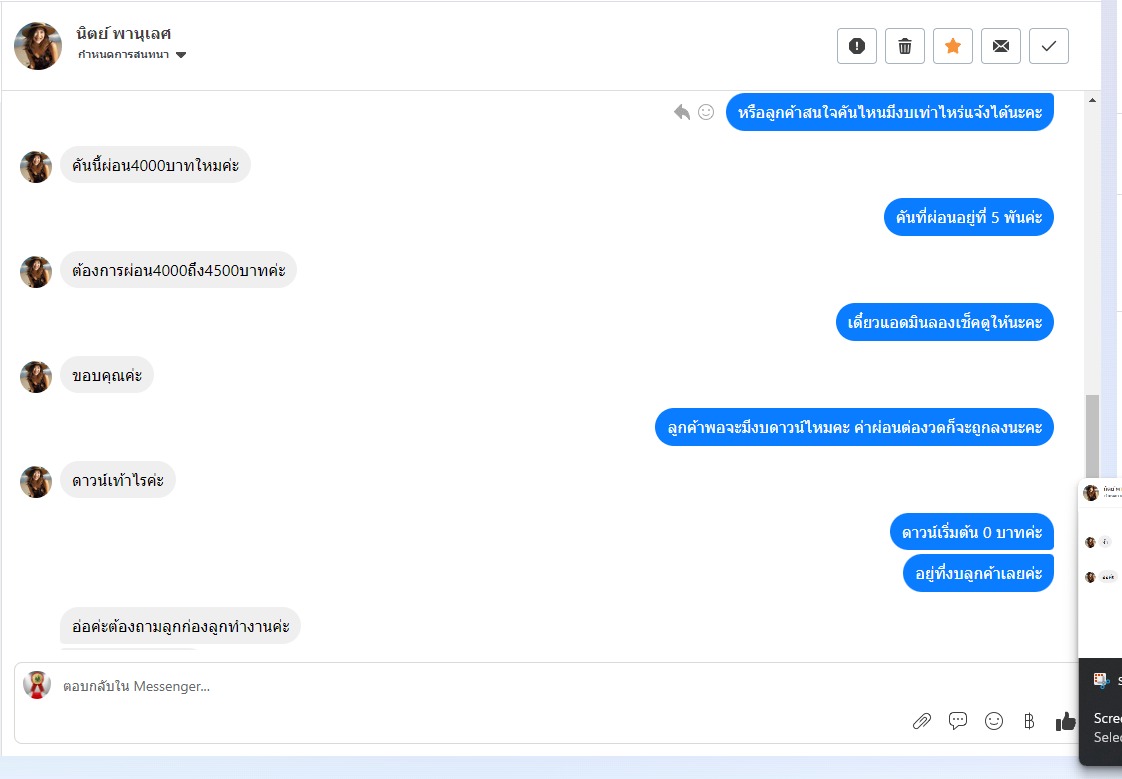The width and height of the screenshot is (1122, 779).
Task: Click scrollbar up arrow in chat
Action: click(1092, 100)
